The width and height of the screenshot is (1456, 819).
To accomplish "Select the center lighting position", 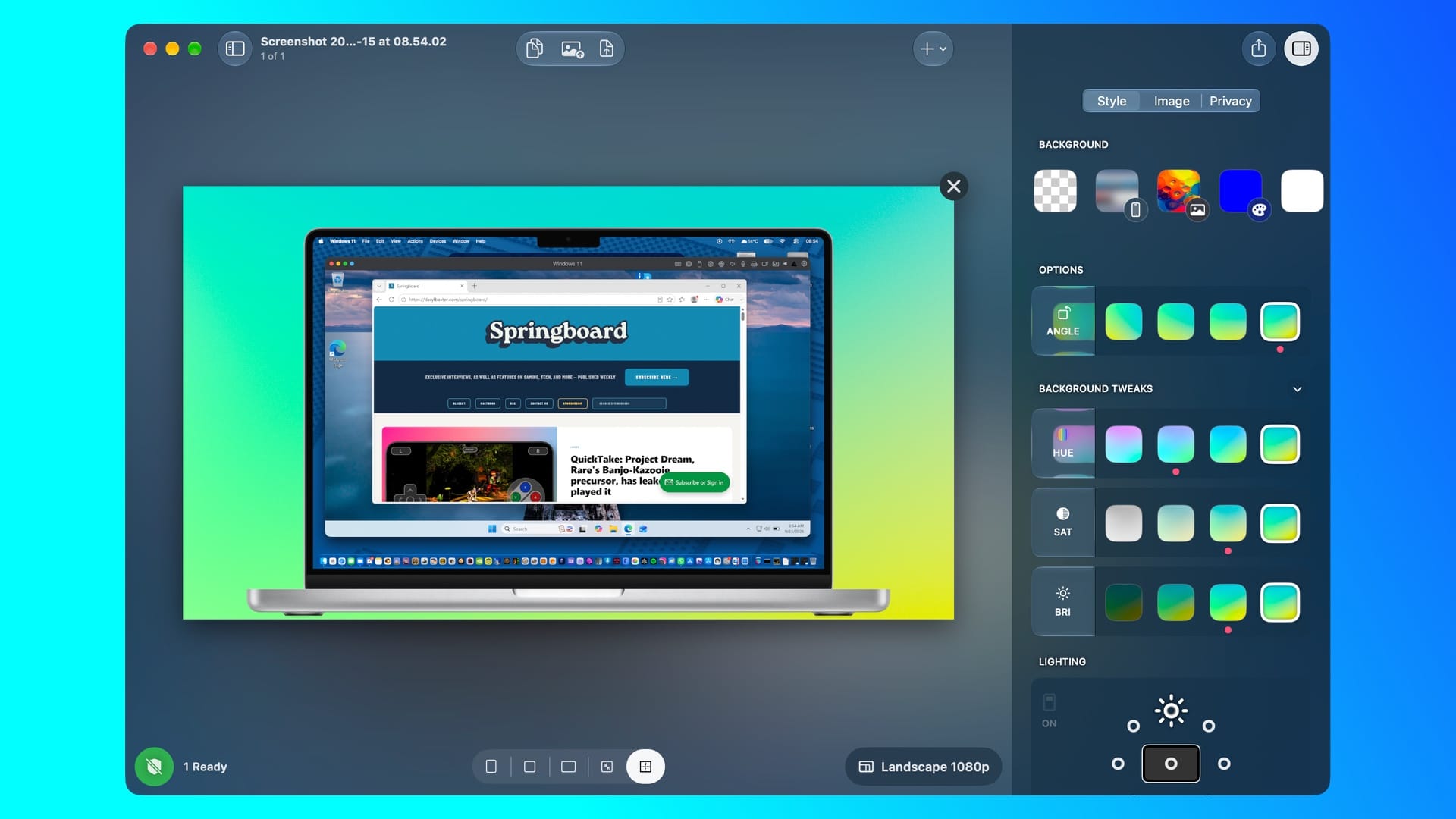I will pos(1171,764).
